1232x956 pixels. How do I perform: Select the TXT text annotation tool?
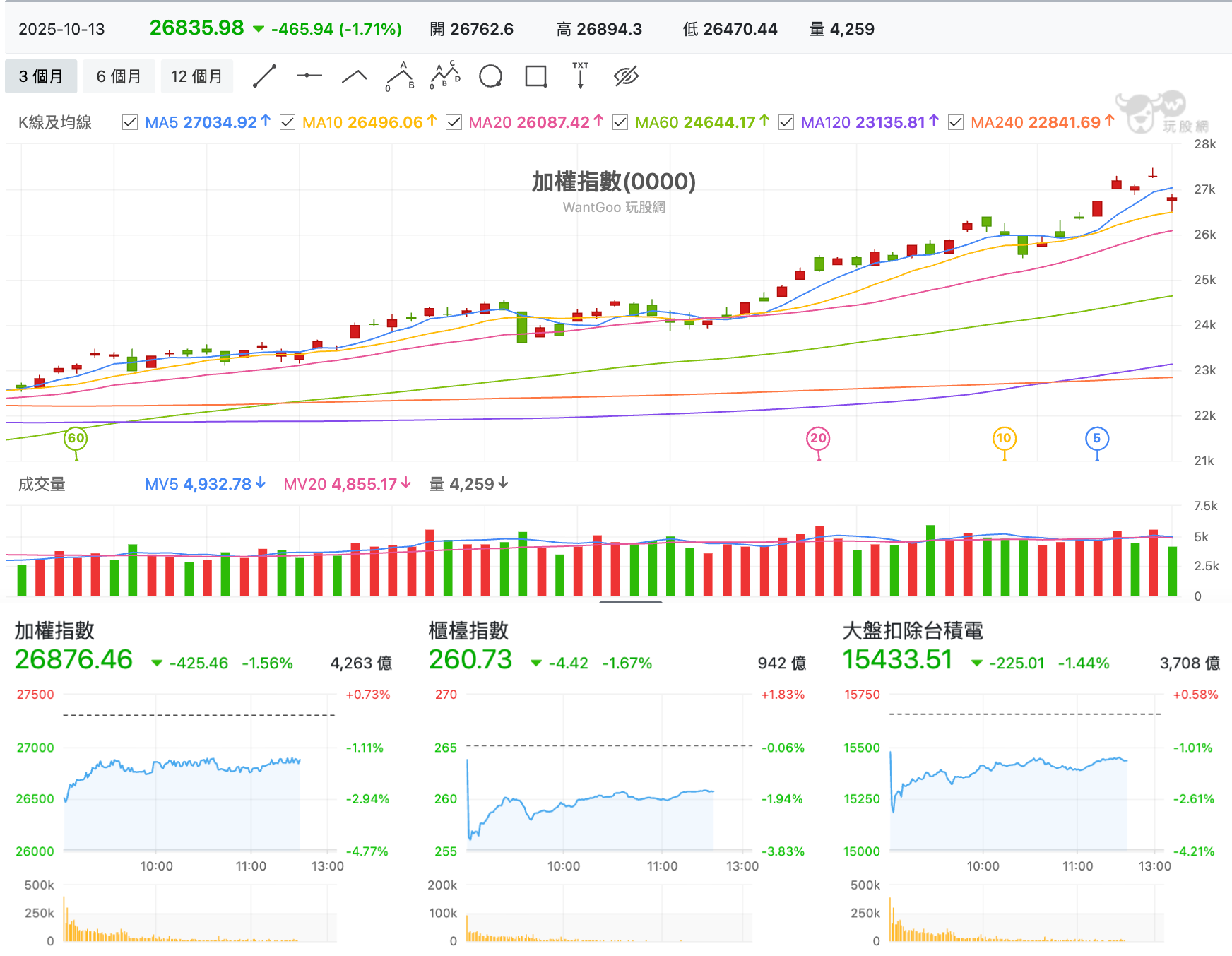pyautogui.click(x=581, y=76)
